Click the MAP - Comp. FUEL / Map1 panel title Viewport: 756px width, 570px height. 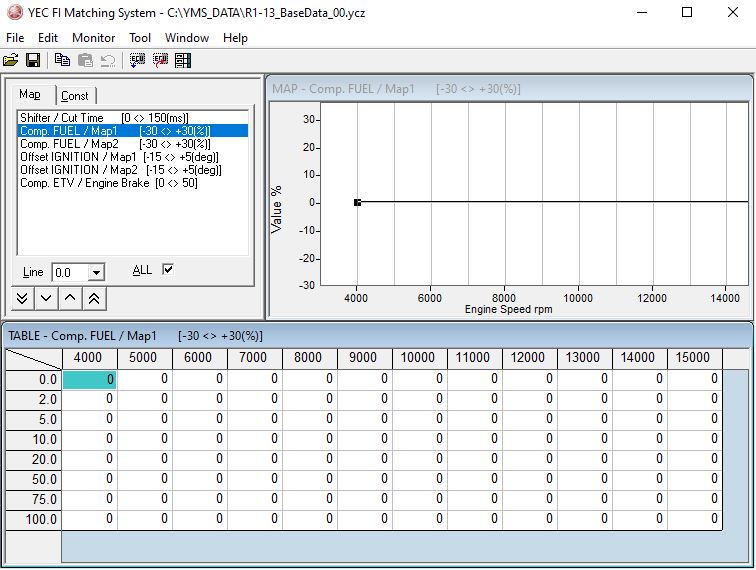(x=396, y=89)
